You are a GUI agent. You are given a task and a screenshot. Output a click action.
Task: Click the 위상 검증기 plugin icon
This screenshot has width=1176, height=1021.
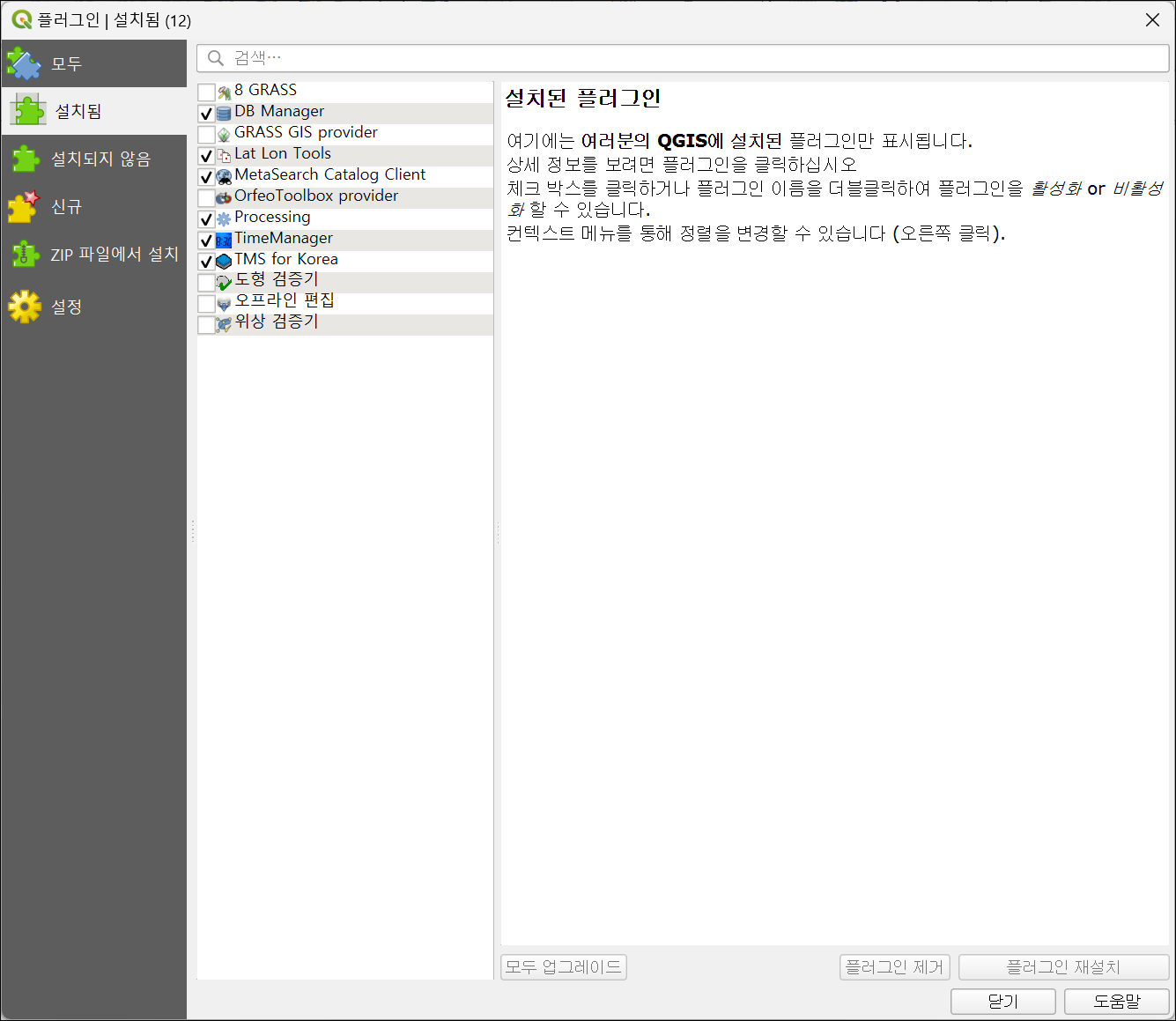tap(224, 325)
